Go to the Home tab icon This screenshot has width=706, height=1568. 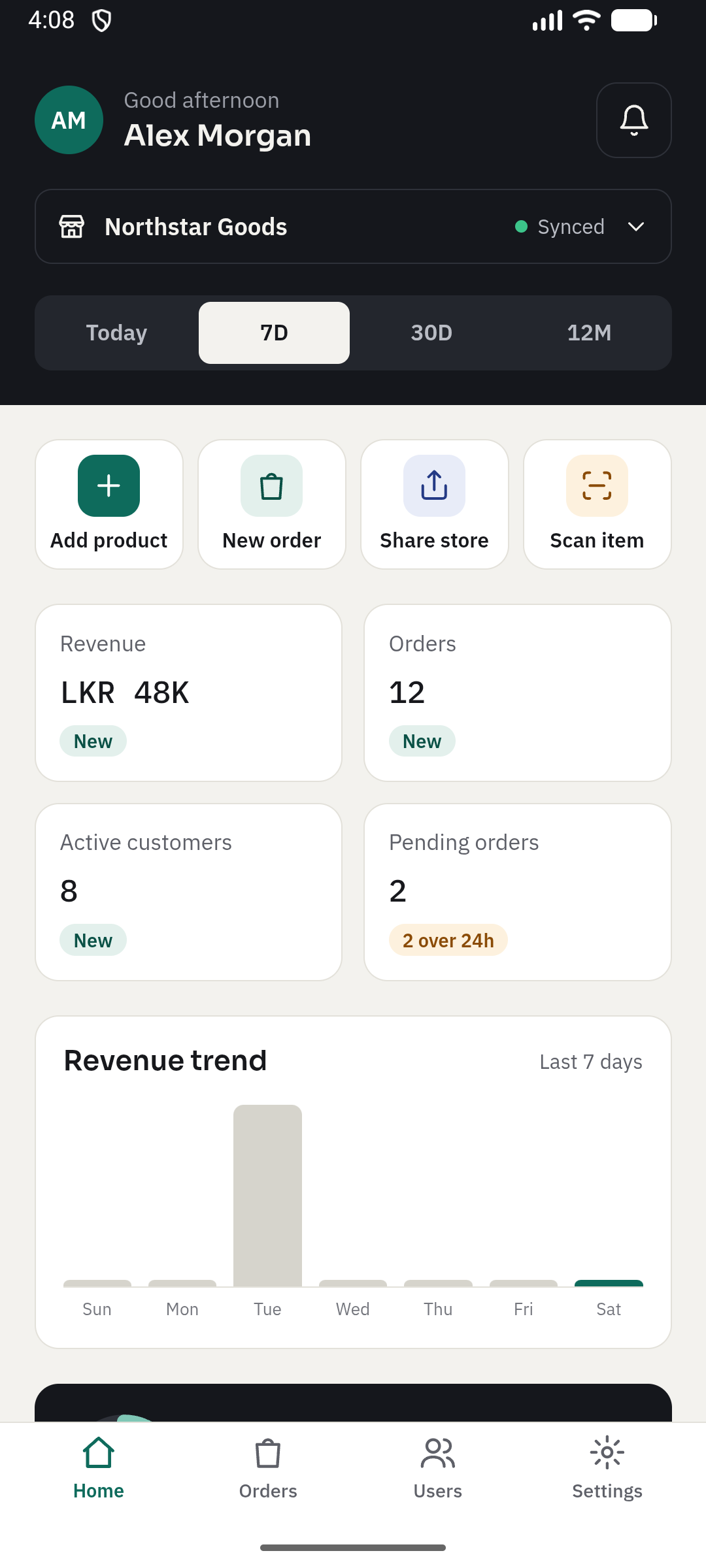(x=99, y=1452)
